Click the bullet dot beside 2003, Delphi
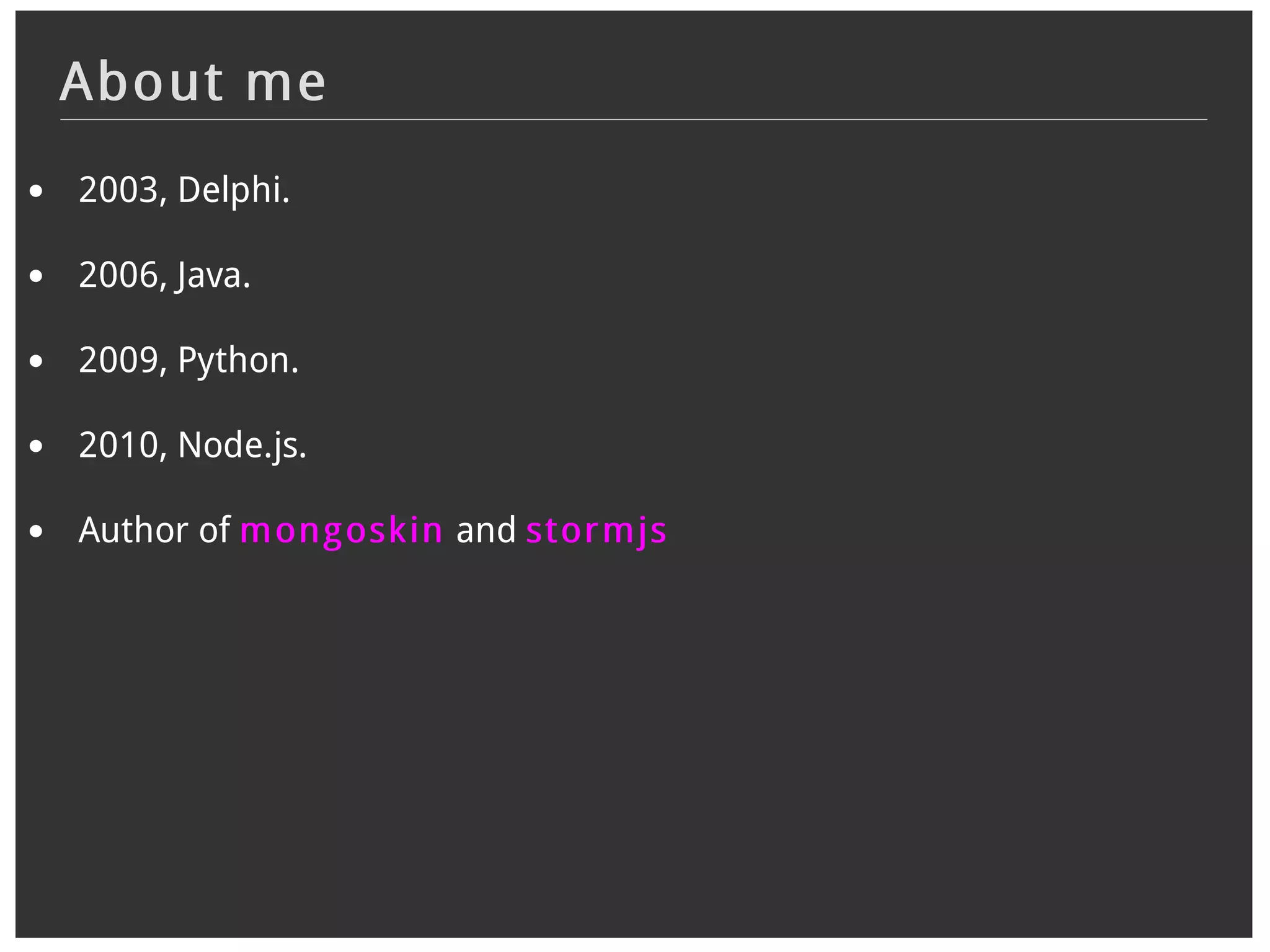 pyautogui.click(x=36, y=192)
